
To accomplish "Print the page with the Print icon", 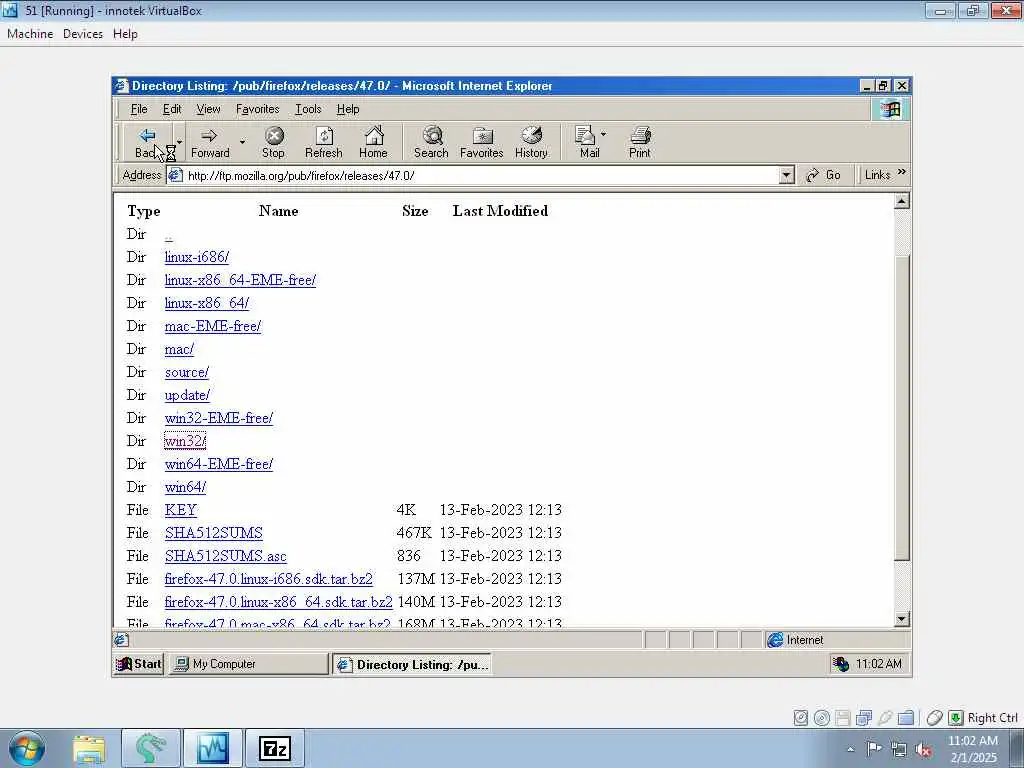I will pos(640,135).
